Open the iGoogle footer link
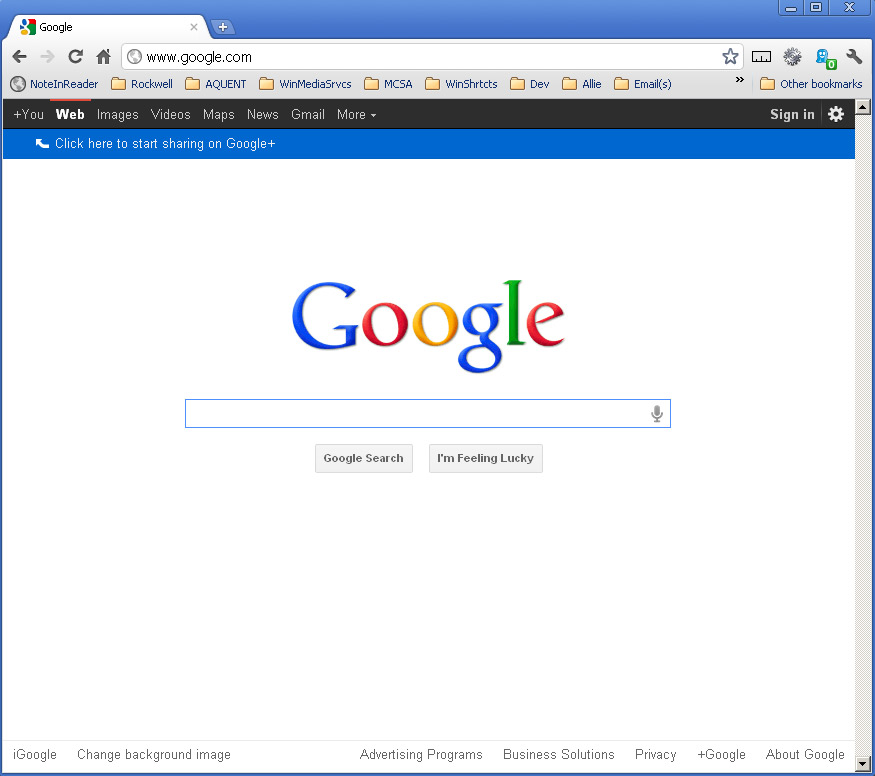Image resolution: width=875 pixels, height=776 pixels. click(x=35, y=754)
